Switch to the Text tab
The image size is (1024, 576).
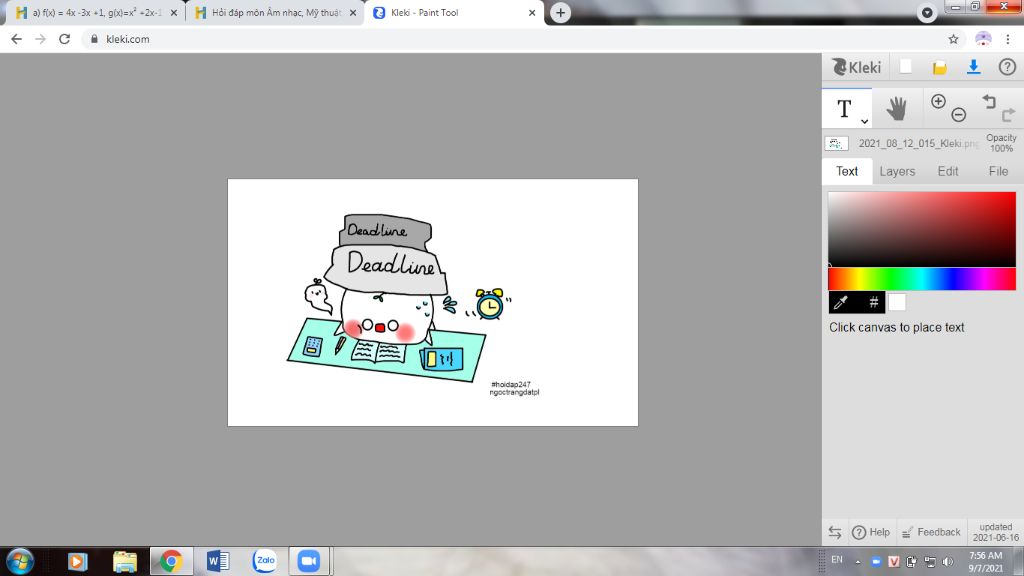(847, 171)
